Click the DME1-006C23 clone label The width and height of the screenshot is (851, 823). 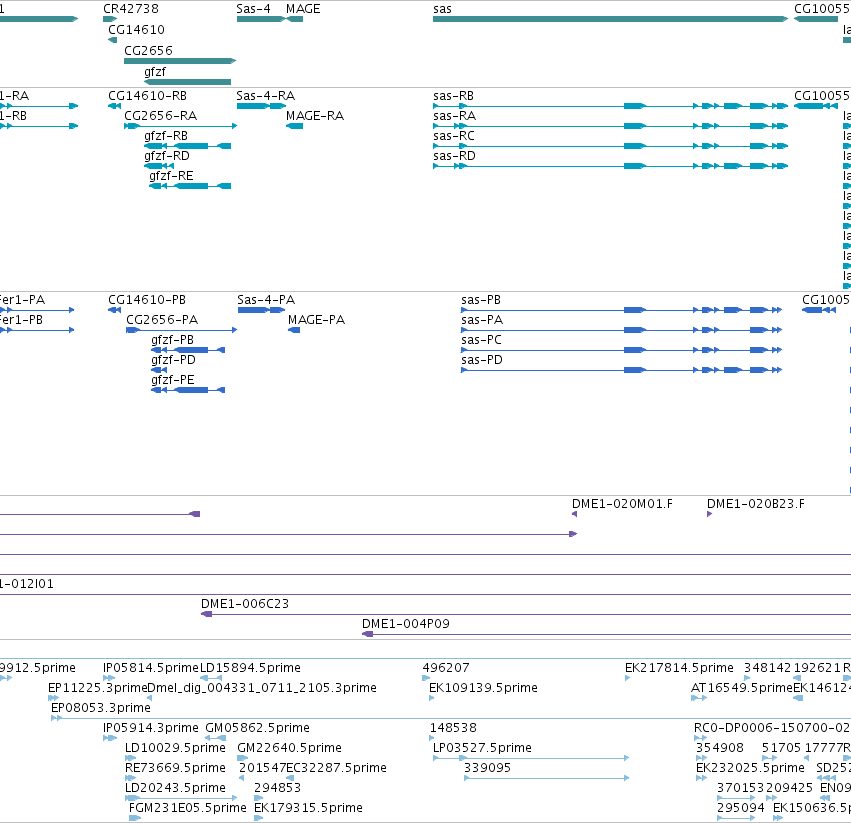(x=245, y=604)
